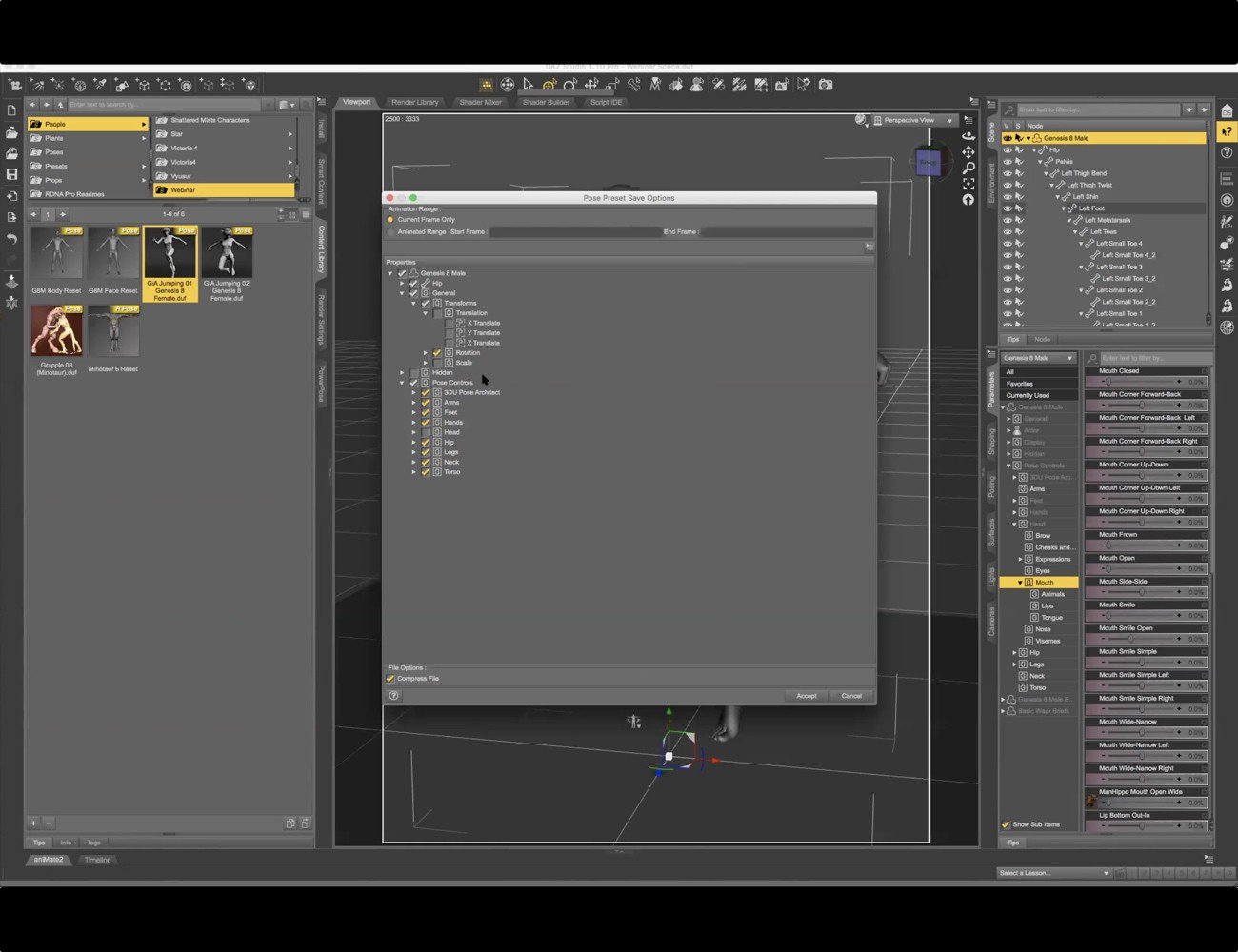Select the Translate tool in top toolbar
This screenshot has width=1238, height=952.
pyautogui.click(x=591, y=85)
